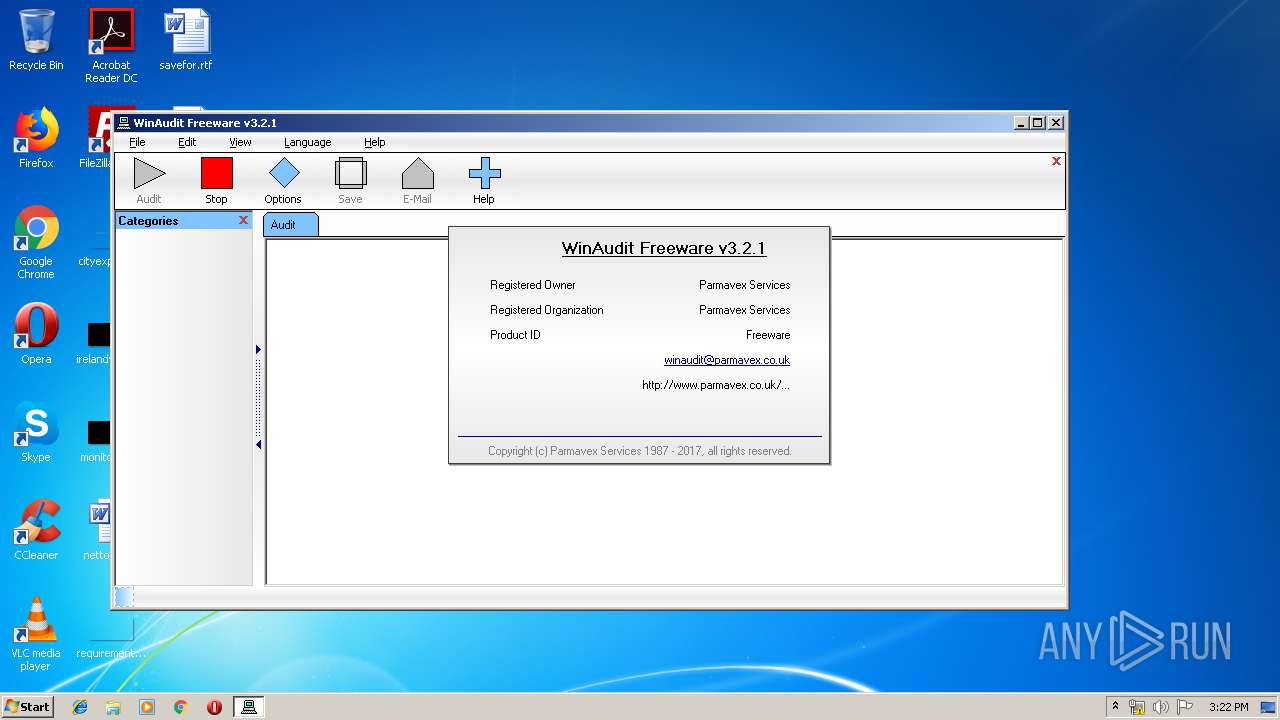The image size is (1280, 720).
Task: Click the volume speaker tray icon
Action: (x=1160, y=707)
